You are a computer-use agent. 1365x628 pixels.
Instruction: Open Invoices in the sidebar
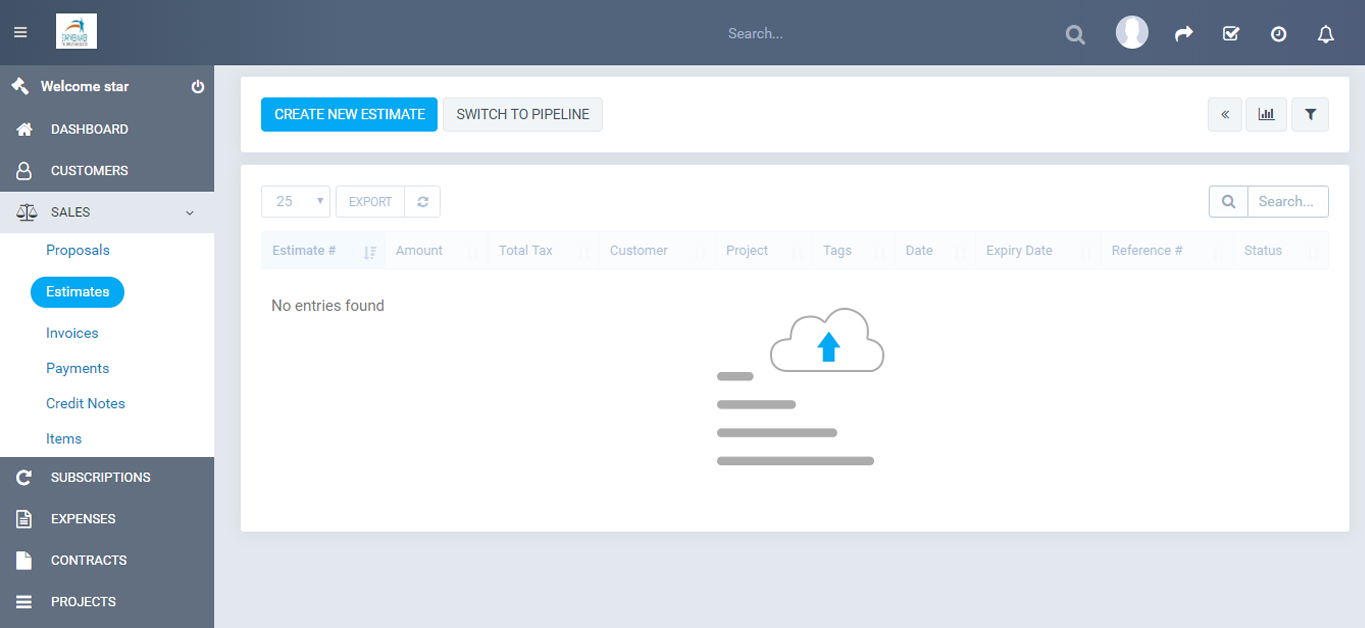tap(72, 333)
